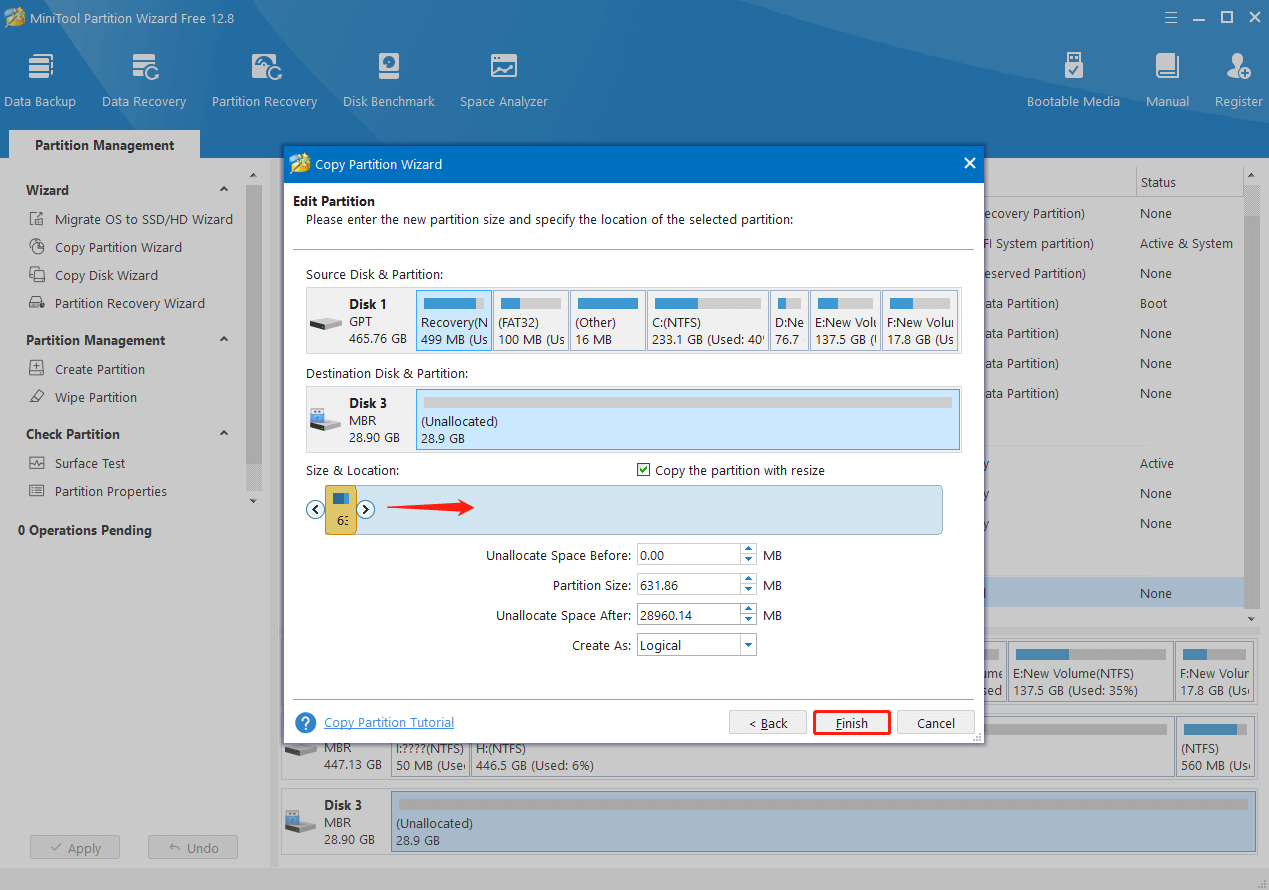
Task: Select the (Other) 16 MB source partition
Action: pos(608,321)
